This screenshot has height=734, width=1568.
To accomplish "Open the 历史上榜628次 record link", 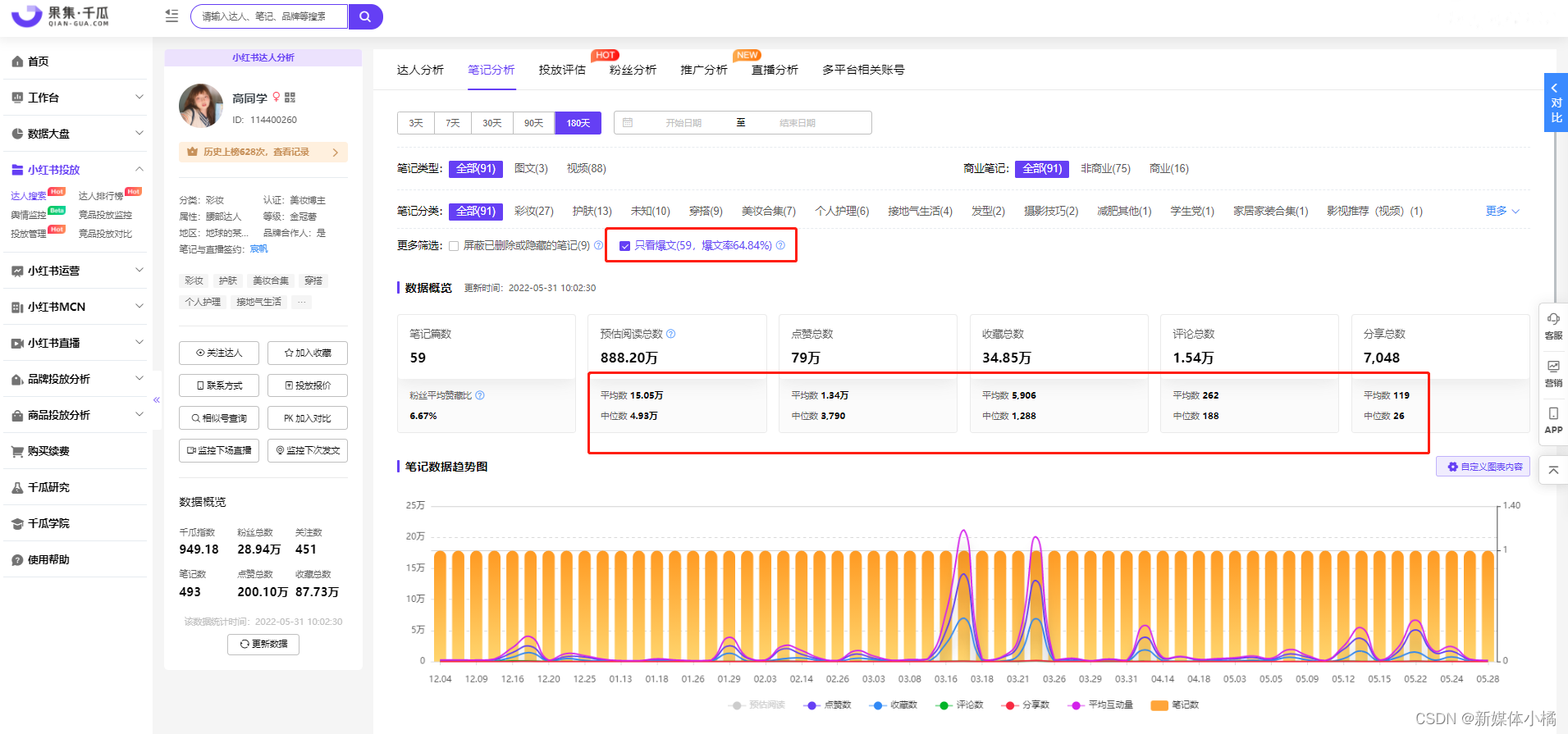I will coord(263,152).
